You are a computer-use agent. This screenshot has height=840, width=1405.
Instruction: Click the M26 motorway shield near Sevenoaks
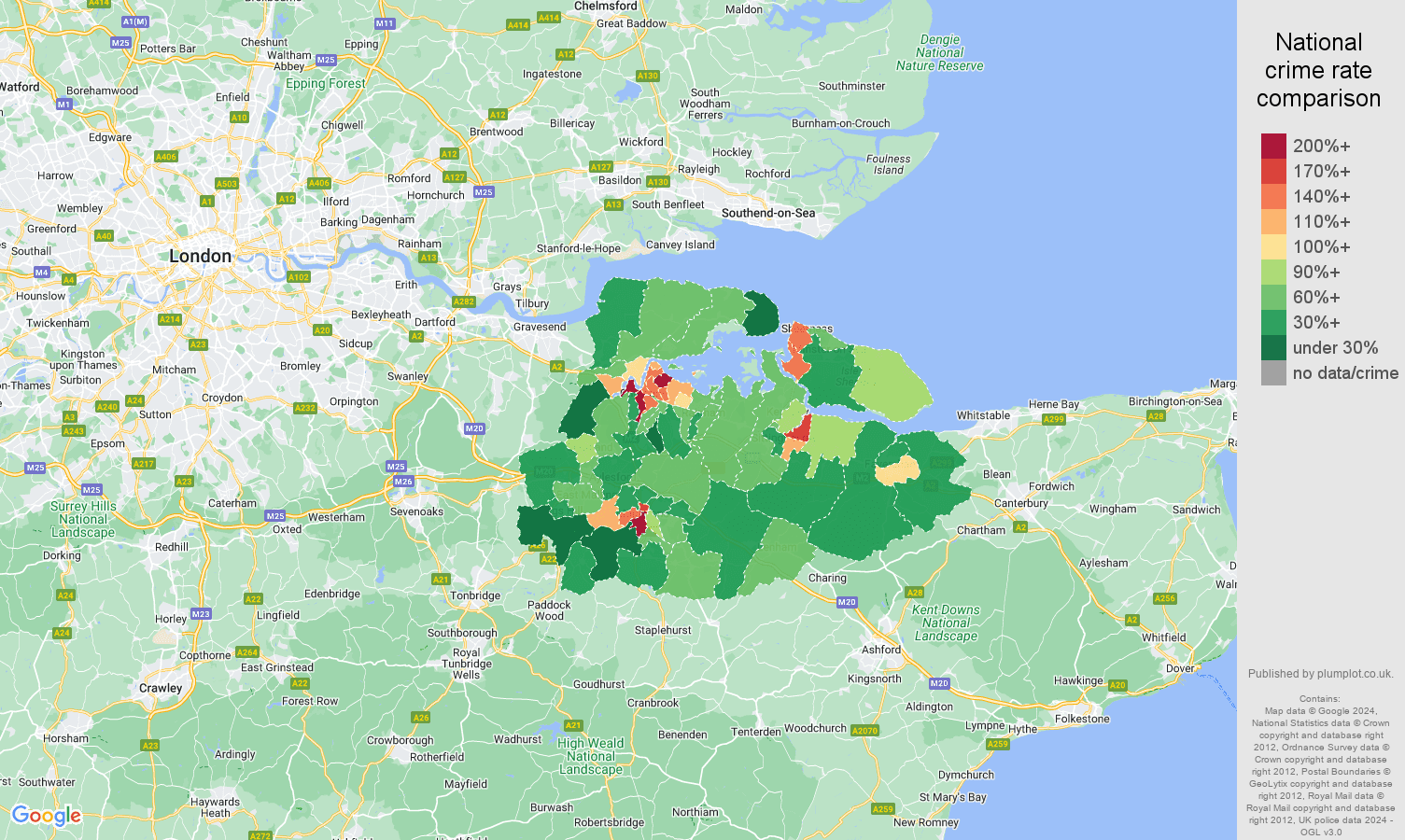click(x=403, y=482)
